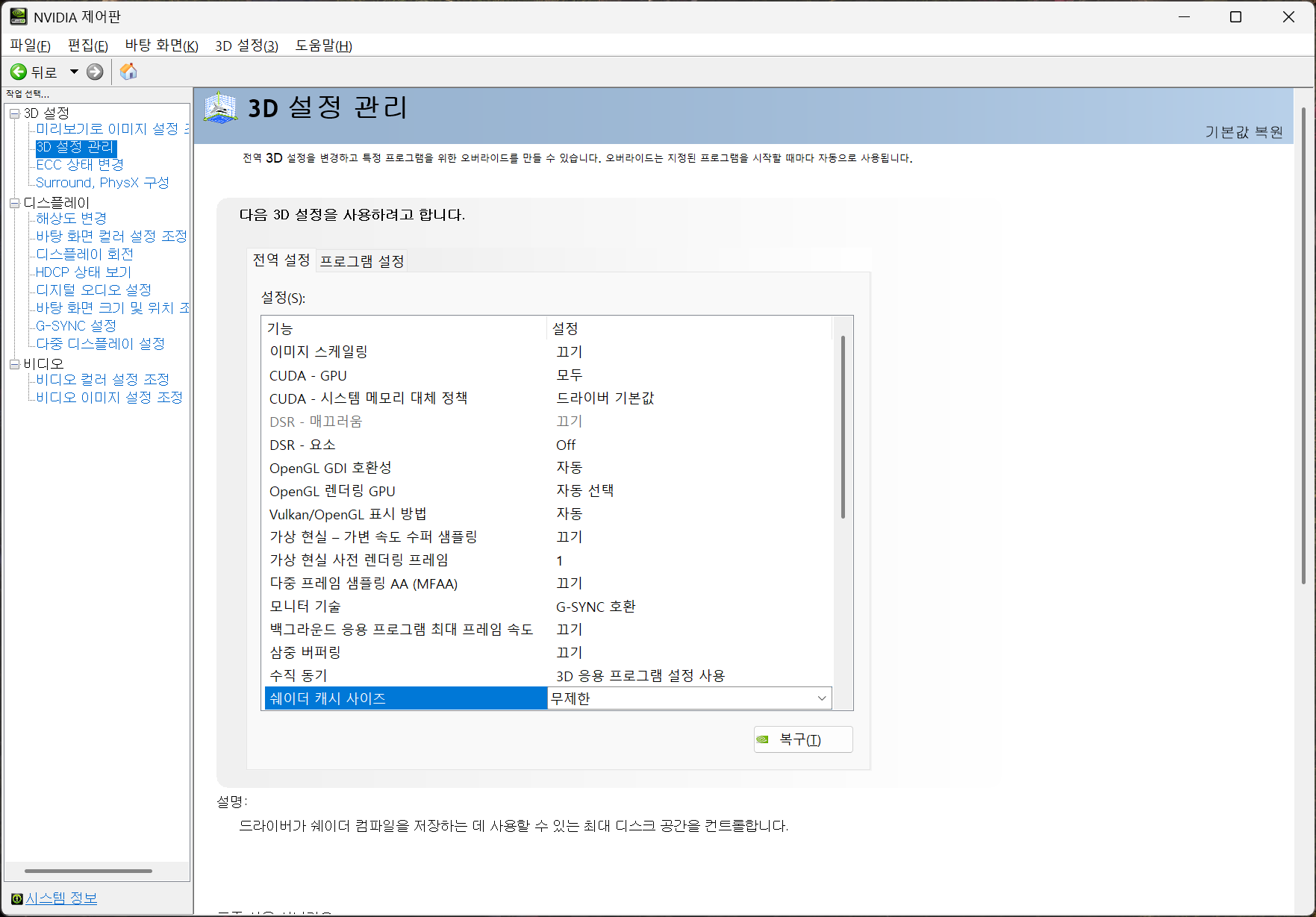Open 쉐이더 캐시 사이즈 무제한 dropdown
This screenshot has width=1316, height=917.
[x=689, y=698]
